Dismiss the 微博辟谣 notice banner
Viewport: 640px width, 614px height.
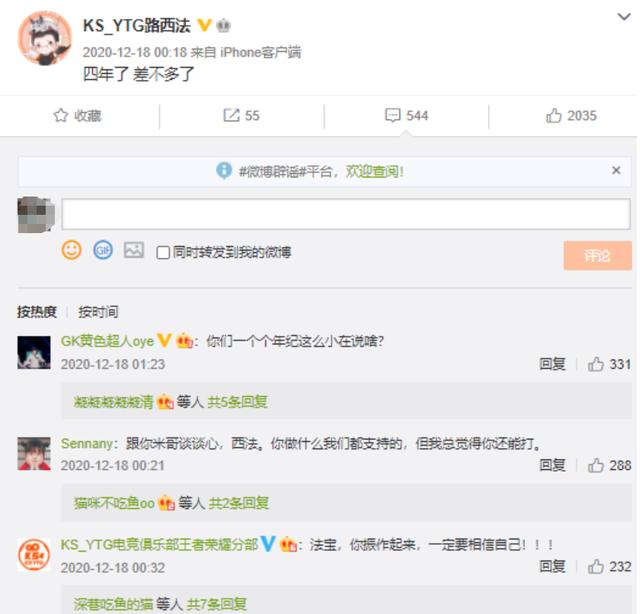pos(616,170)
